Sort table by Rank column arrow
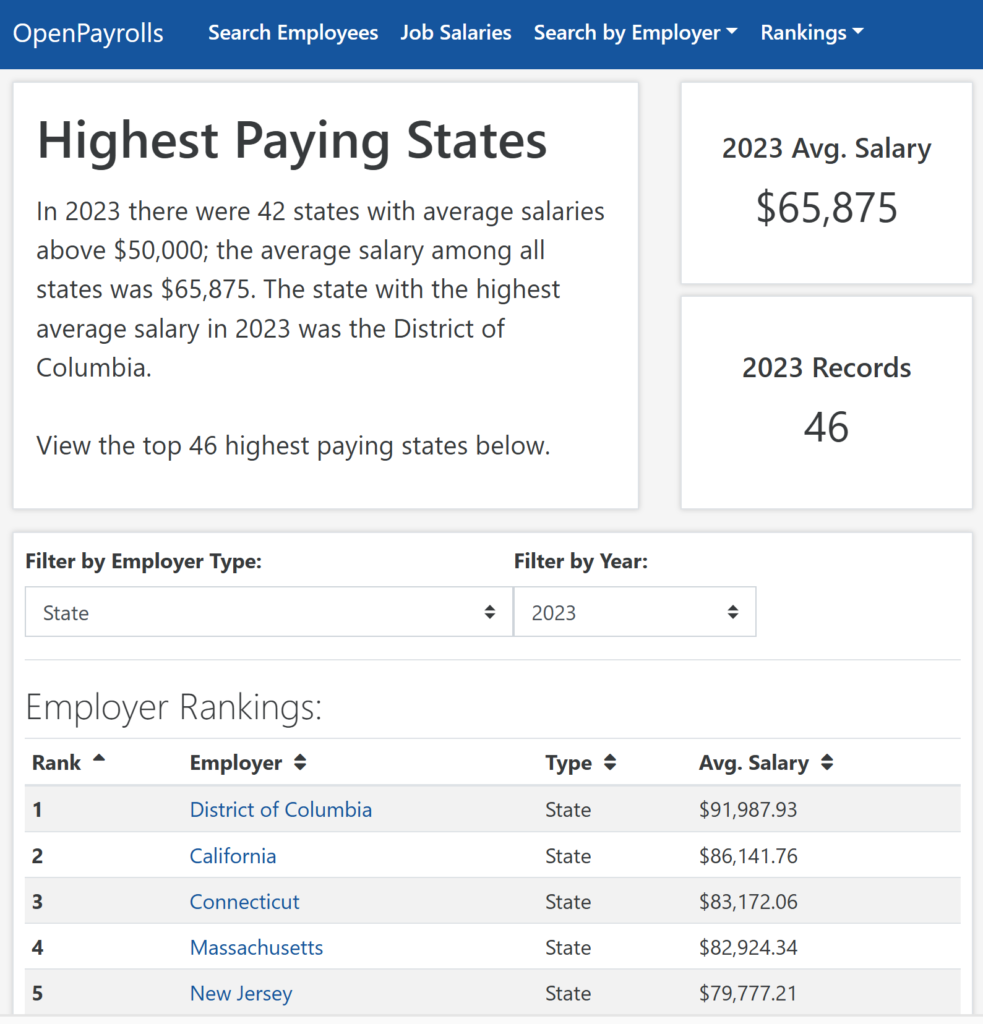This screenshot has height=1024, width=983. click(98, 759)
